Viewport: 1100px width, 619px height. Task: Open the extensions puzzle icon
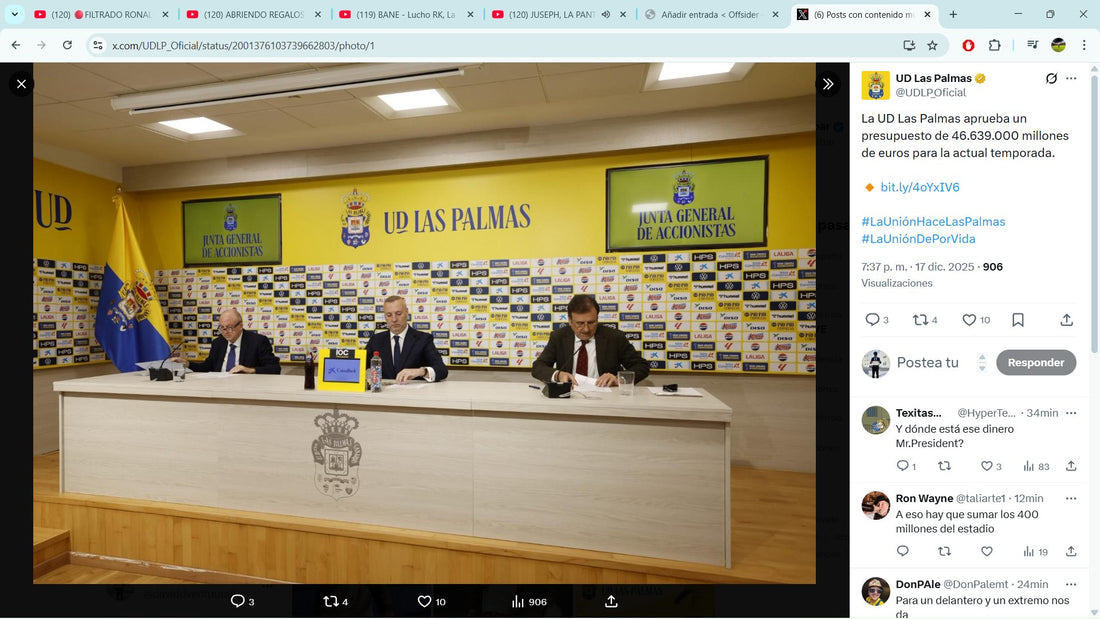994,46
